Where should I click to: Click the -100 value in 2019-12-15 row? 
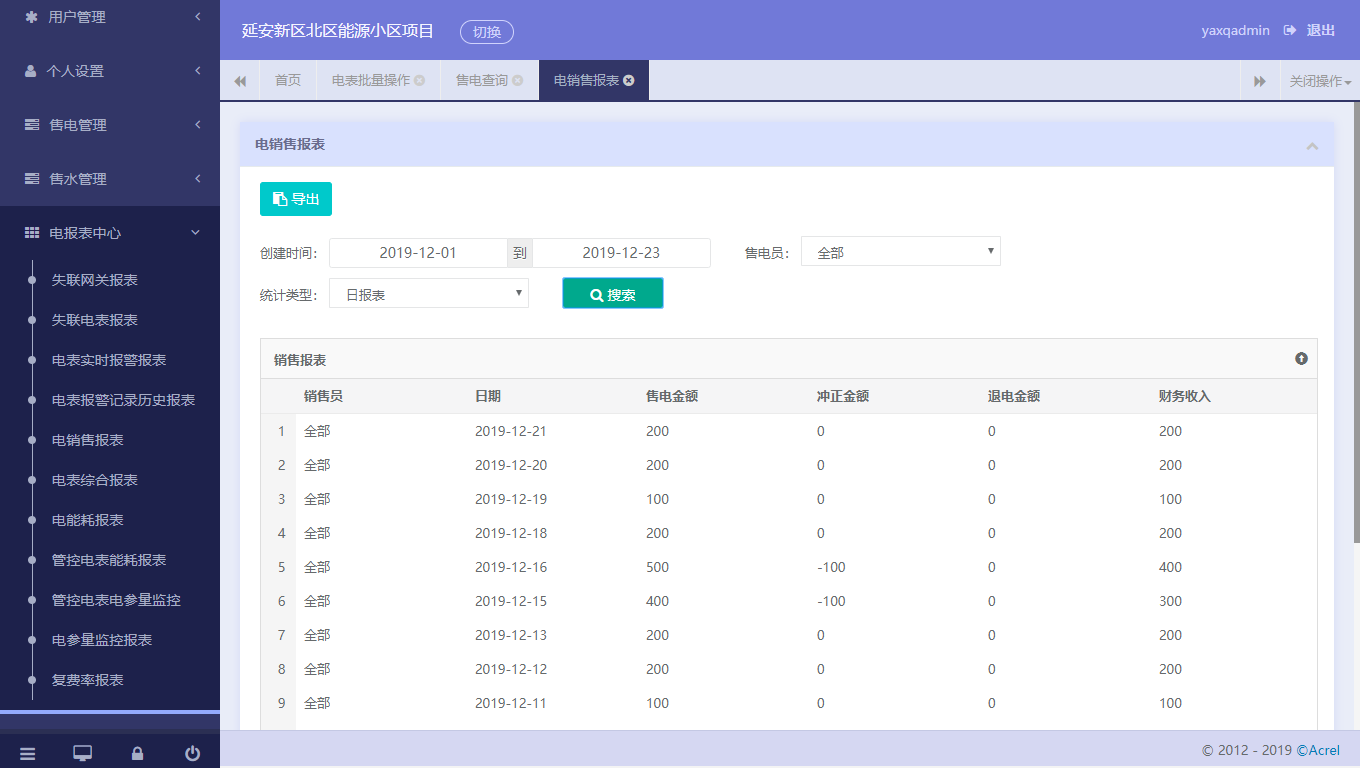click(x=831, y=601)
